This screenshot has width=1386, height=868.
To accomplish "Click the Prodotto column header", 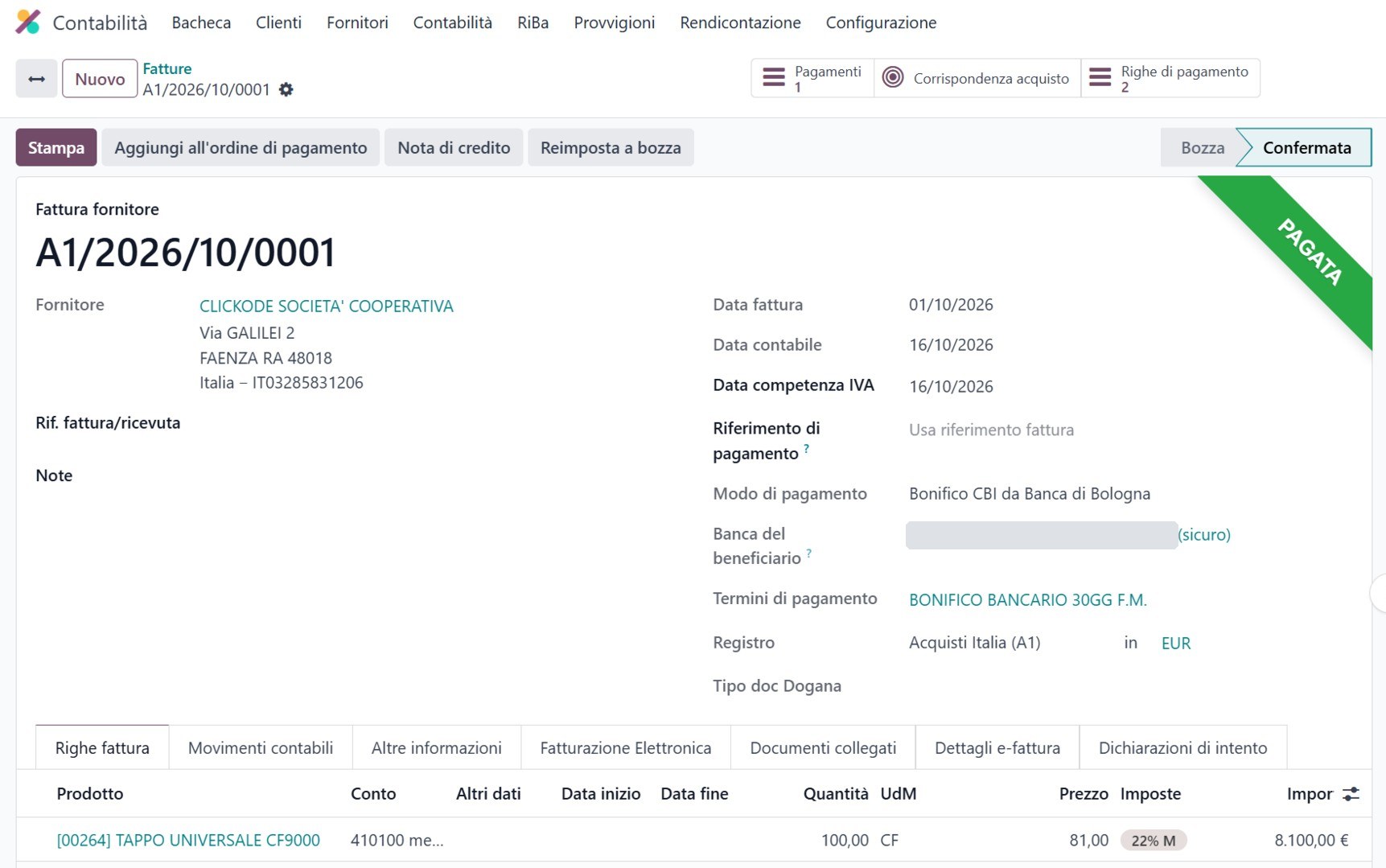I will pyautogui.click(x=90, y=794).
